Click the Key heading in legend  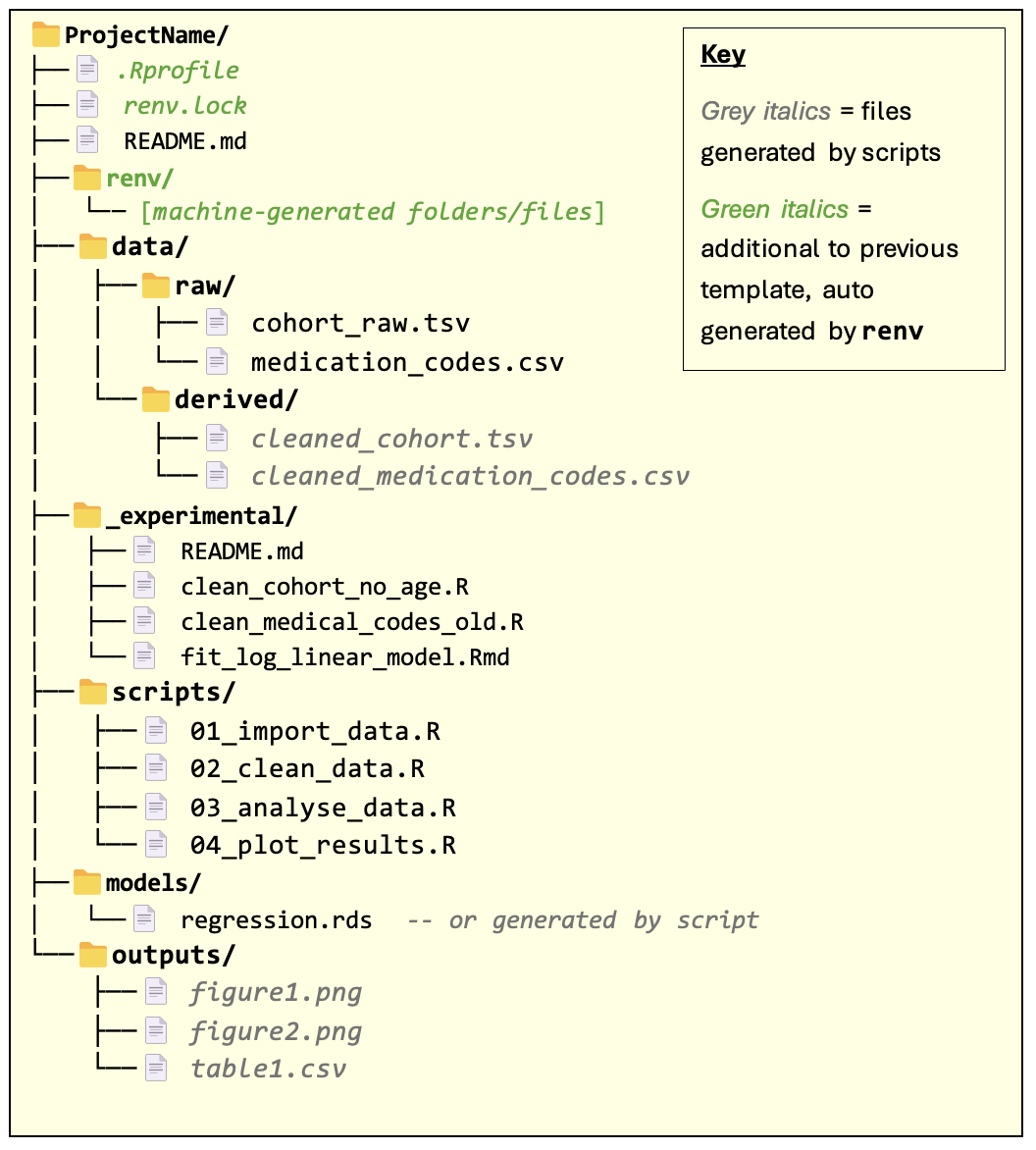[723, 54]
